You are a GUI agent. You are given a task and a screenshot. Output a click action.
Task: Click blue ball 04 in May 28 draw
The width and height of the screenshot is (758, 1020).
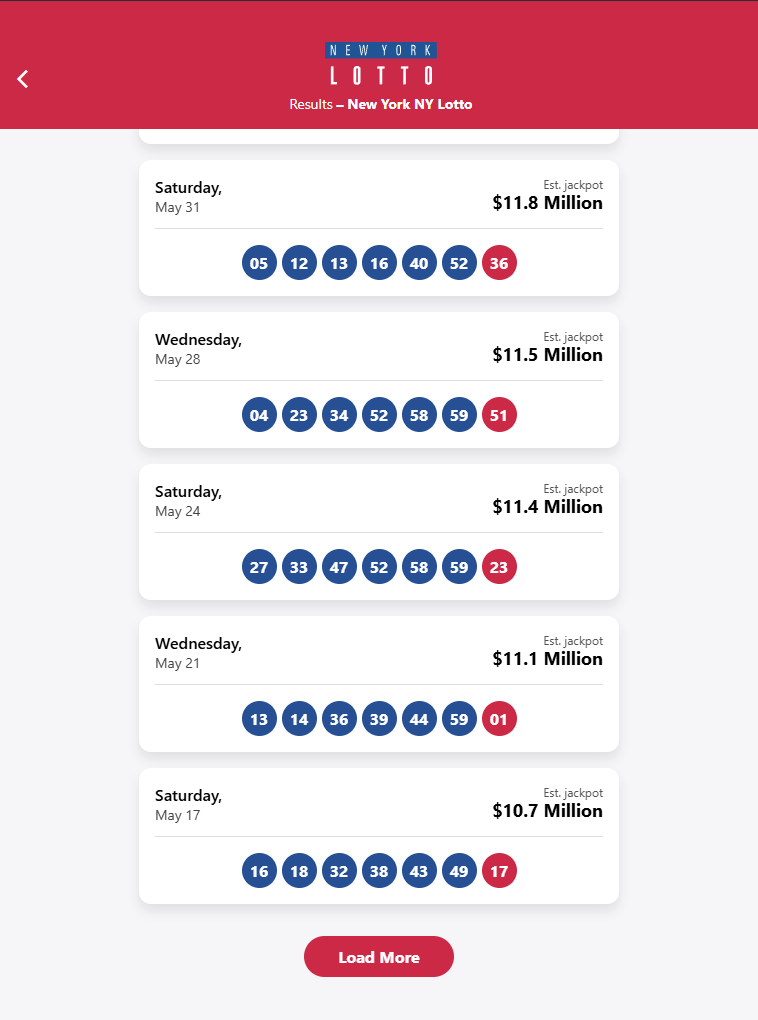tap(259, 416)
